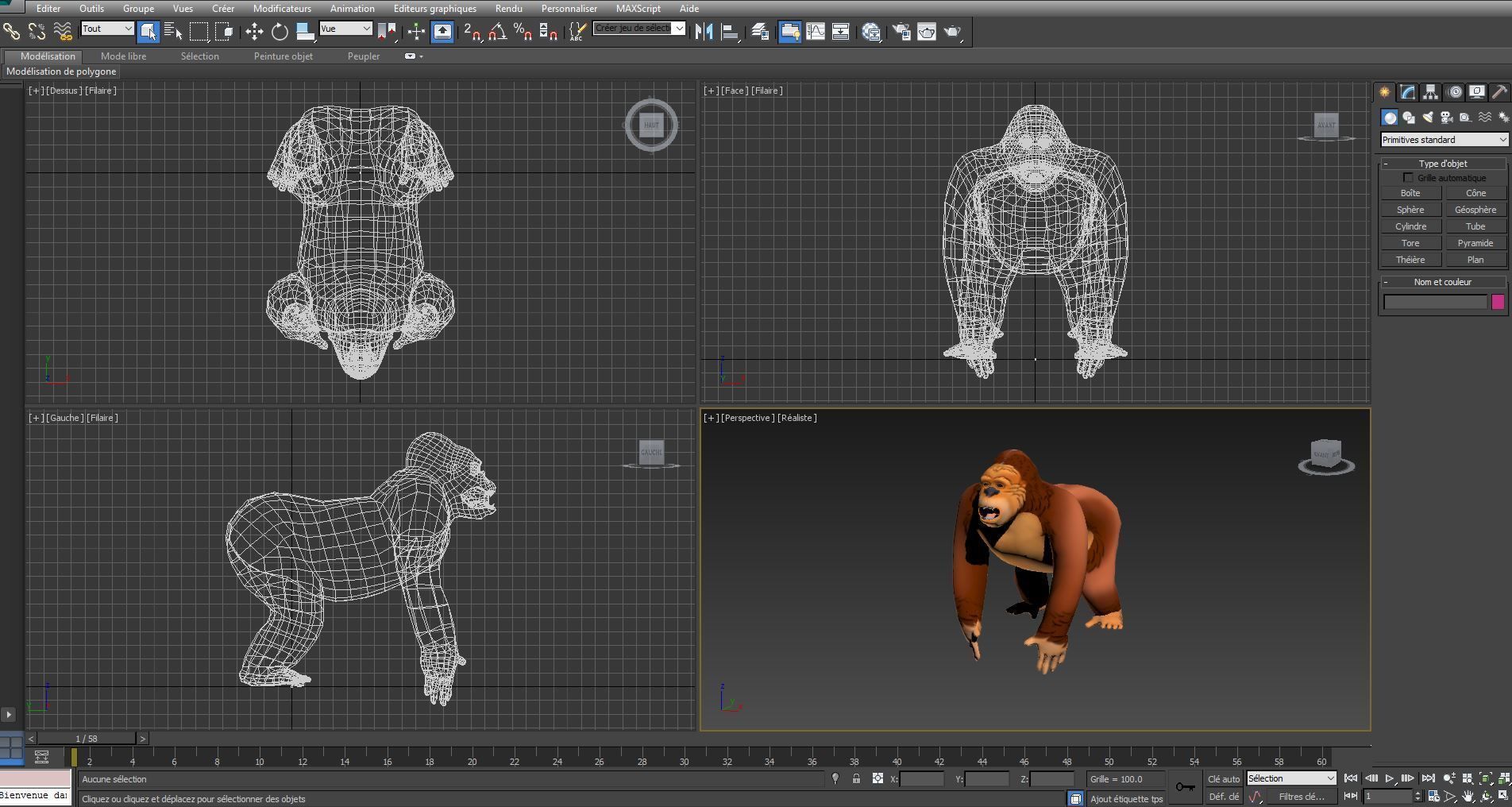The image size is (1512, 807).
Task: Open the Animation menu
Action: pos(352,9)
